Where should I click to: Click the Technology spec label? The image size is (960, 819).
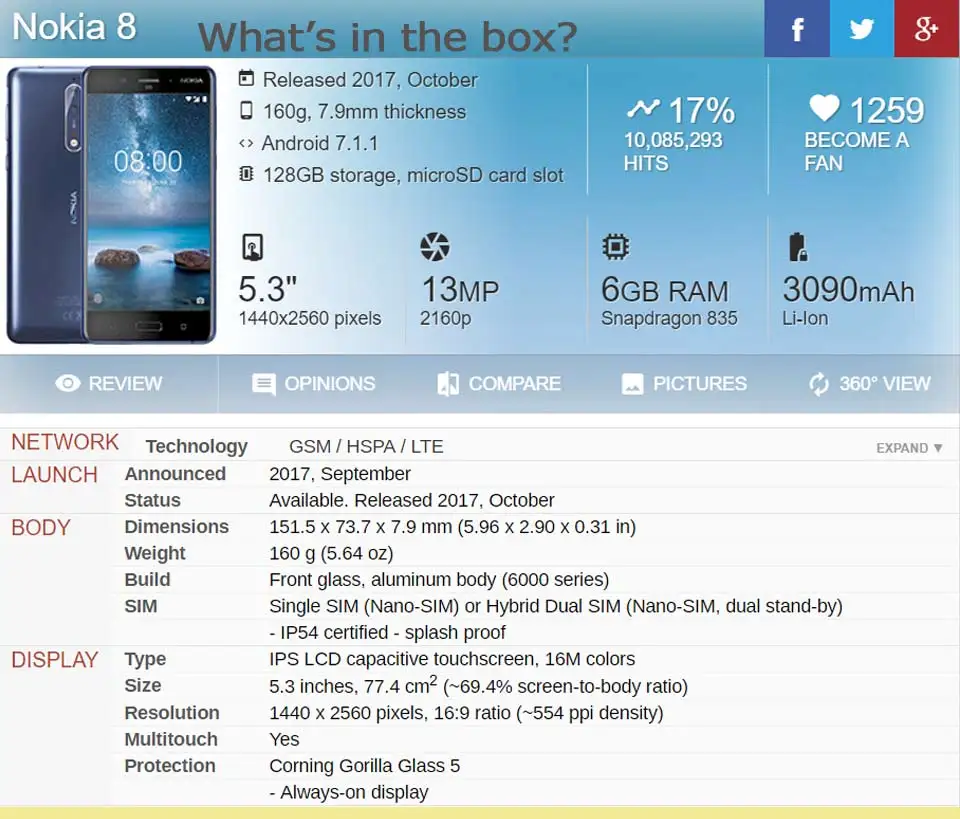(x=197, y=446)
